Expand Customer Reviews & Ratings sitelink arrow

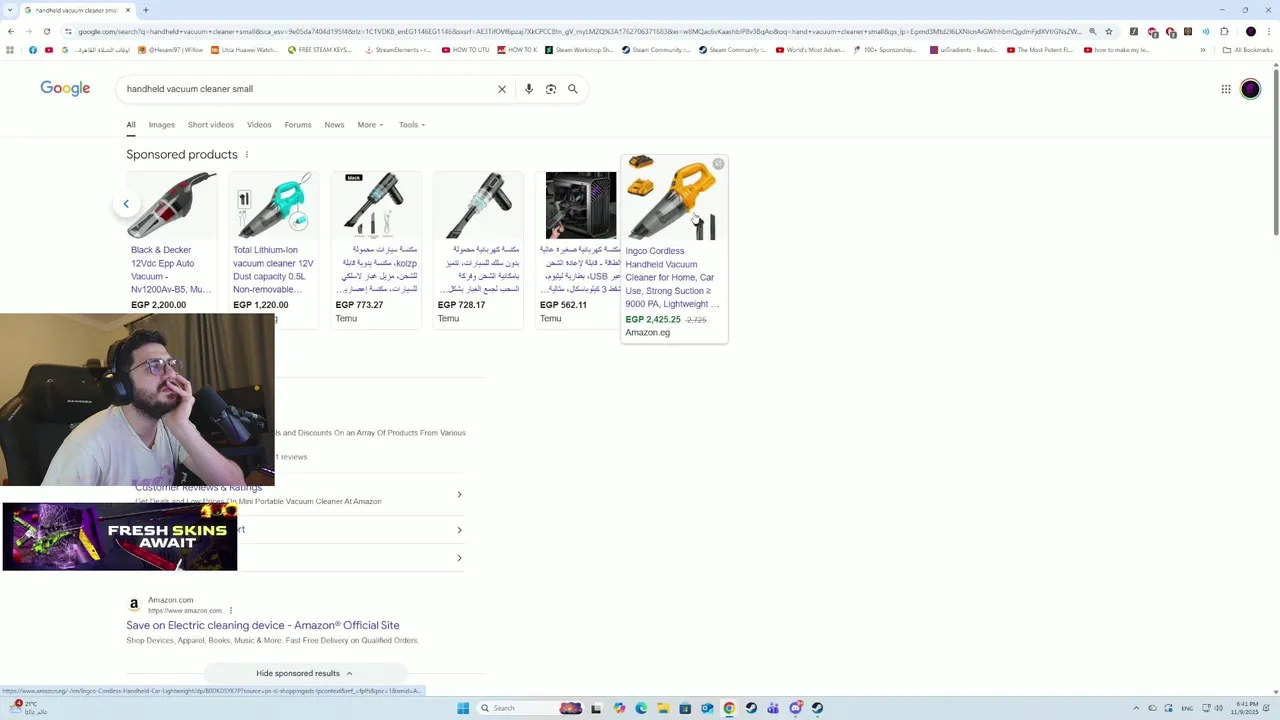(459, 495)
